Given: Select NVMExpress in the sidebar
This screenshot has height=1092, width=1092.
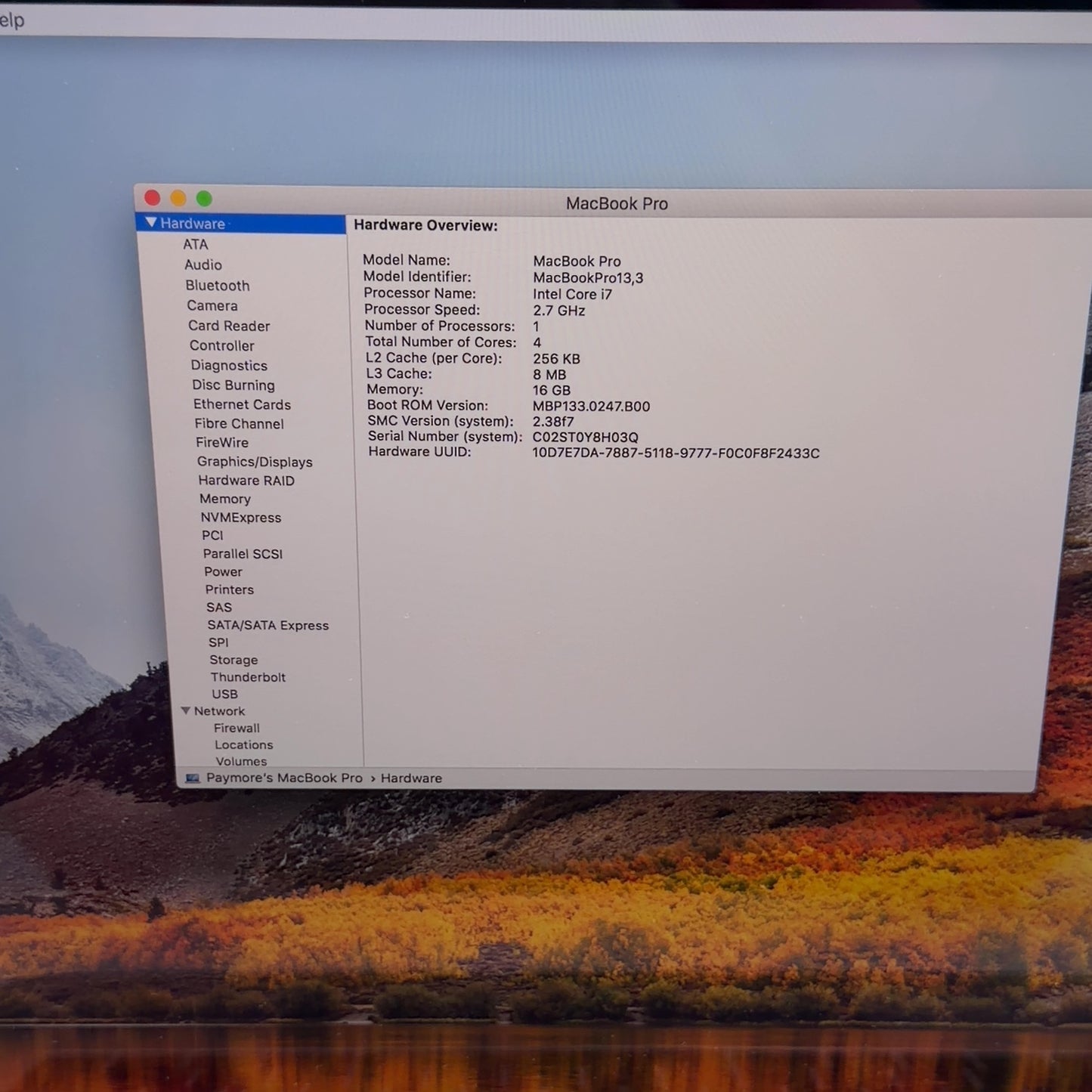Looking at the screenshot, I should tap(241, 518).
